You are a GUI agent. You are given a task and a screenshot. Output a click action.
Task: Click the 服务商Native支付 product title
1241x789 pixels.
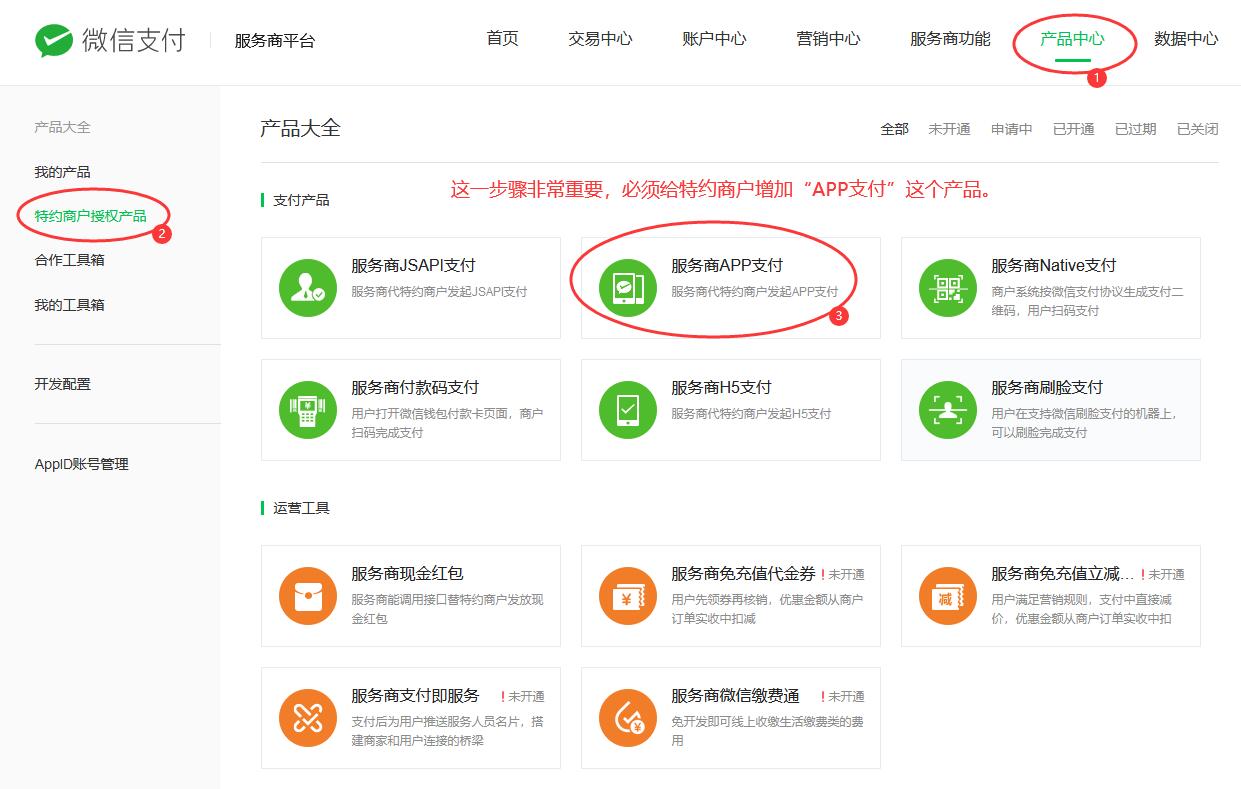(x=1053, y=266)
